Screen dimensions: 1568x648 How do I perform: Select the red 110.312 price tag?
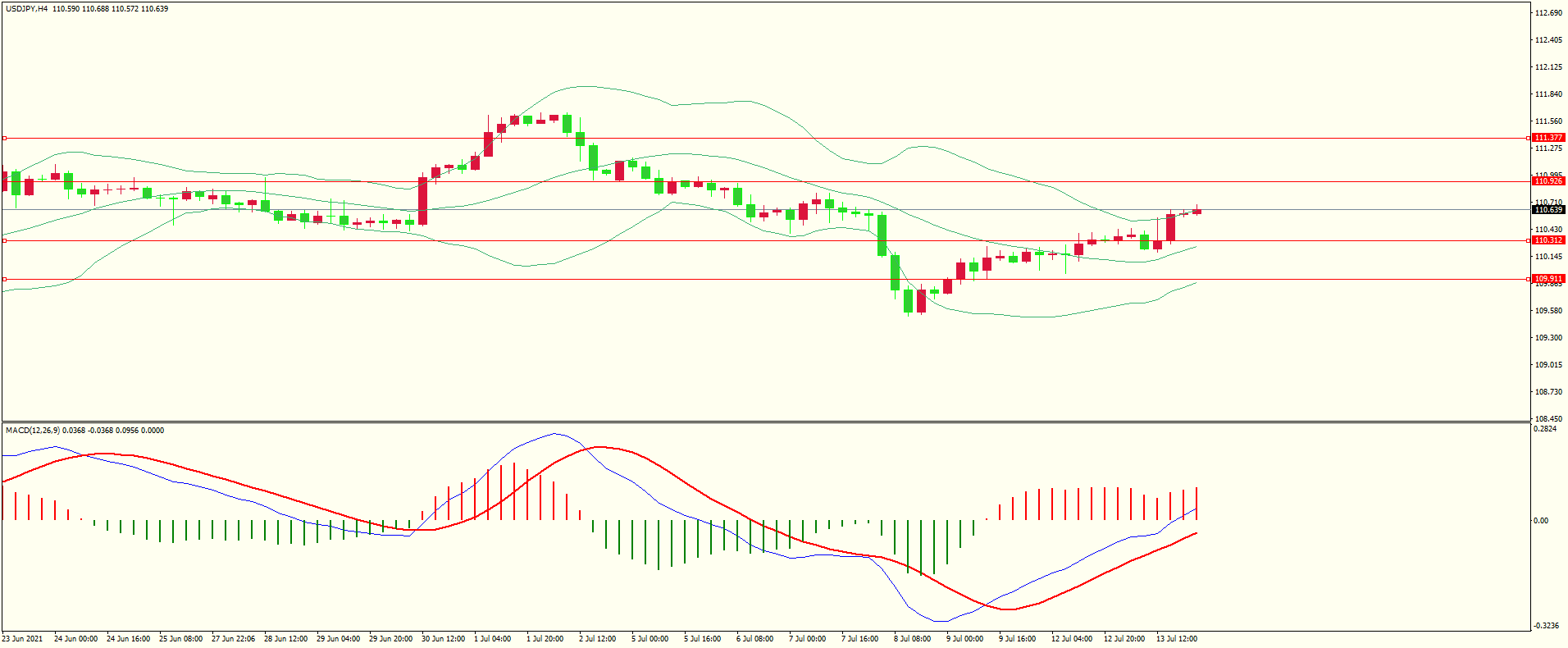click(1548, 240)
